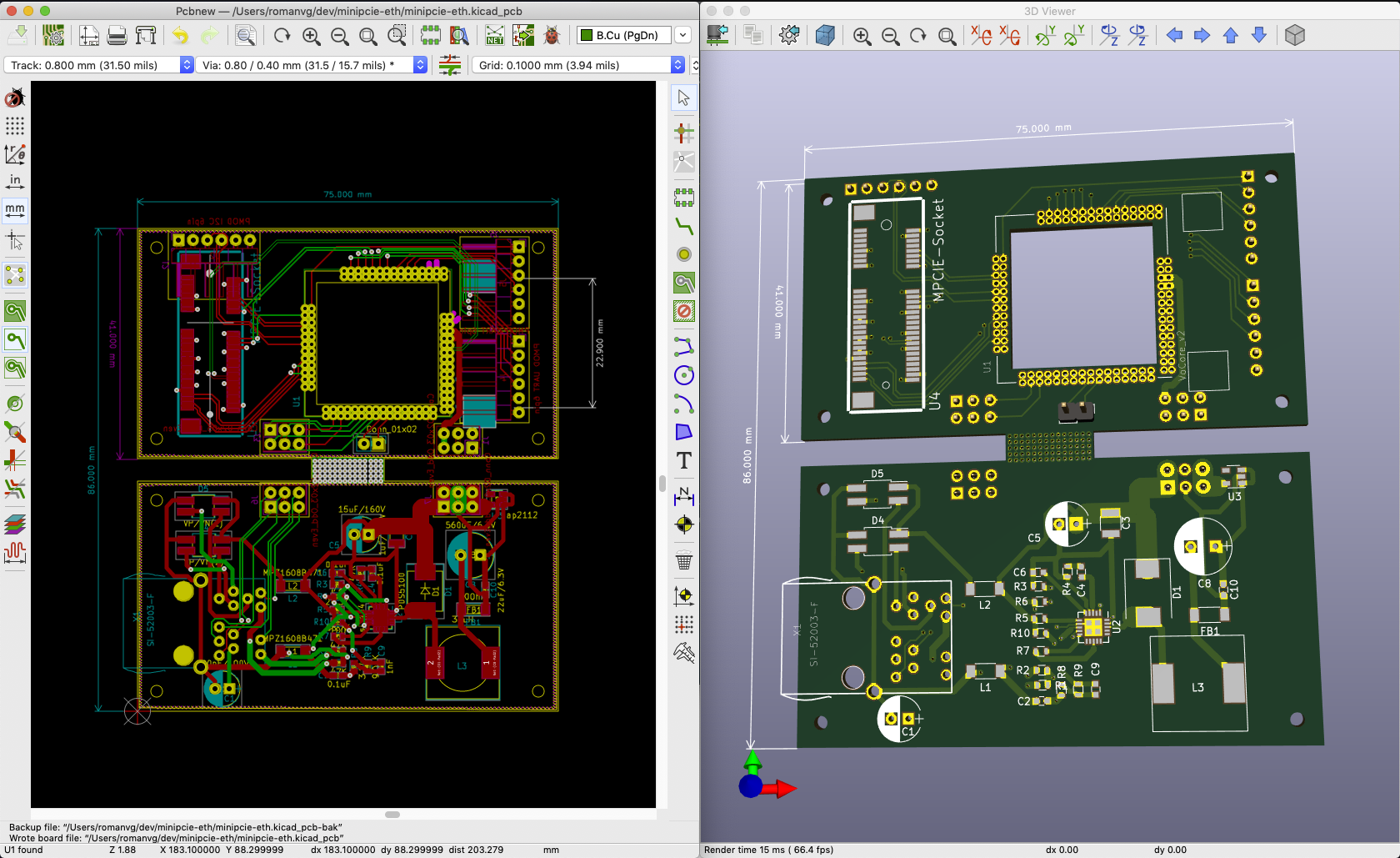Screen dimensions: 1400x858
Task: Click the horizontal scrollbar under PCB canvas
Action: (x=392, y=815)
